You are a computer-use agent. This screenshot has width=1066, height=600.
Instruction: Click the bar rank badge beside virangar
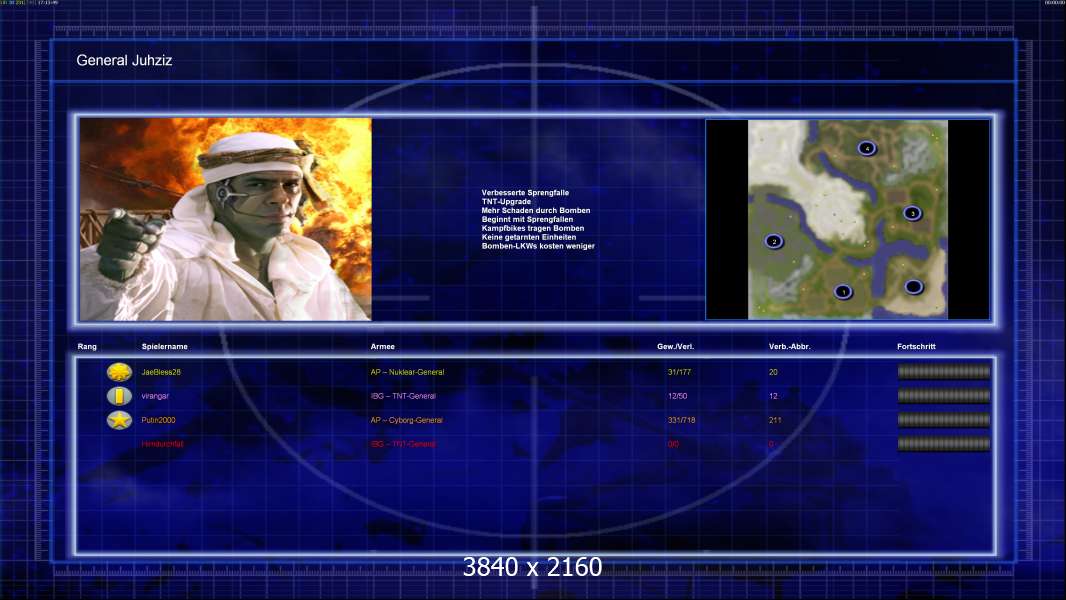pyautogui.click(x=119, y=395)
